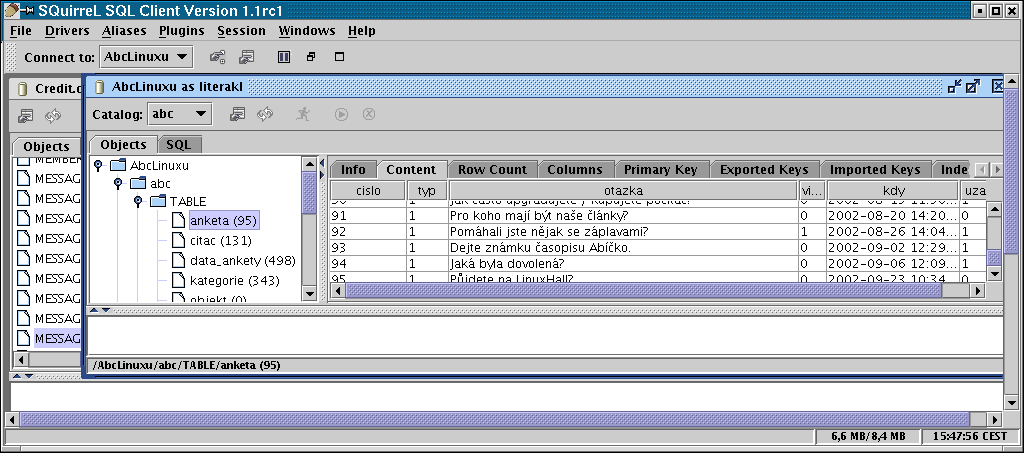Click the document icon beside kategorie (343)
The height and width of the screenshot is (453, 1024).
tap(179, 281)
